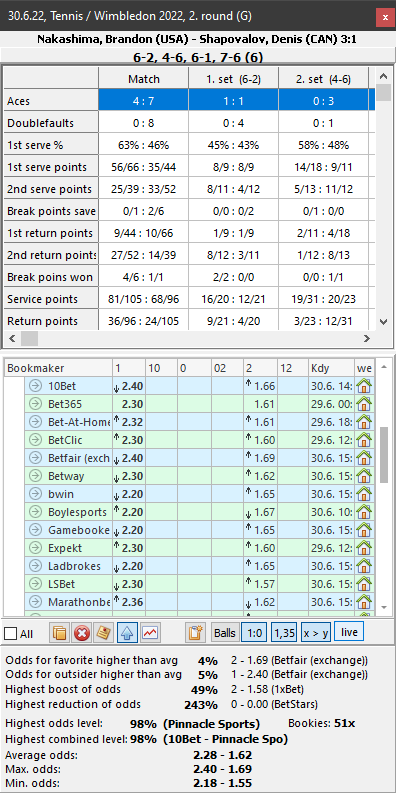Click the bookmaker list scroll down arrow

pos(384,606)
